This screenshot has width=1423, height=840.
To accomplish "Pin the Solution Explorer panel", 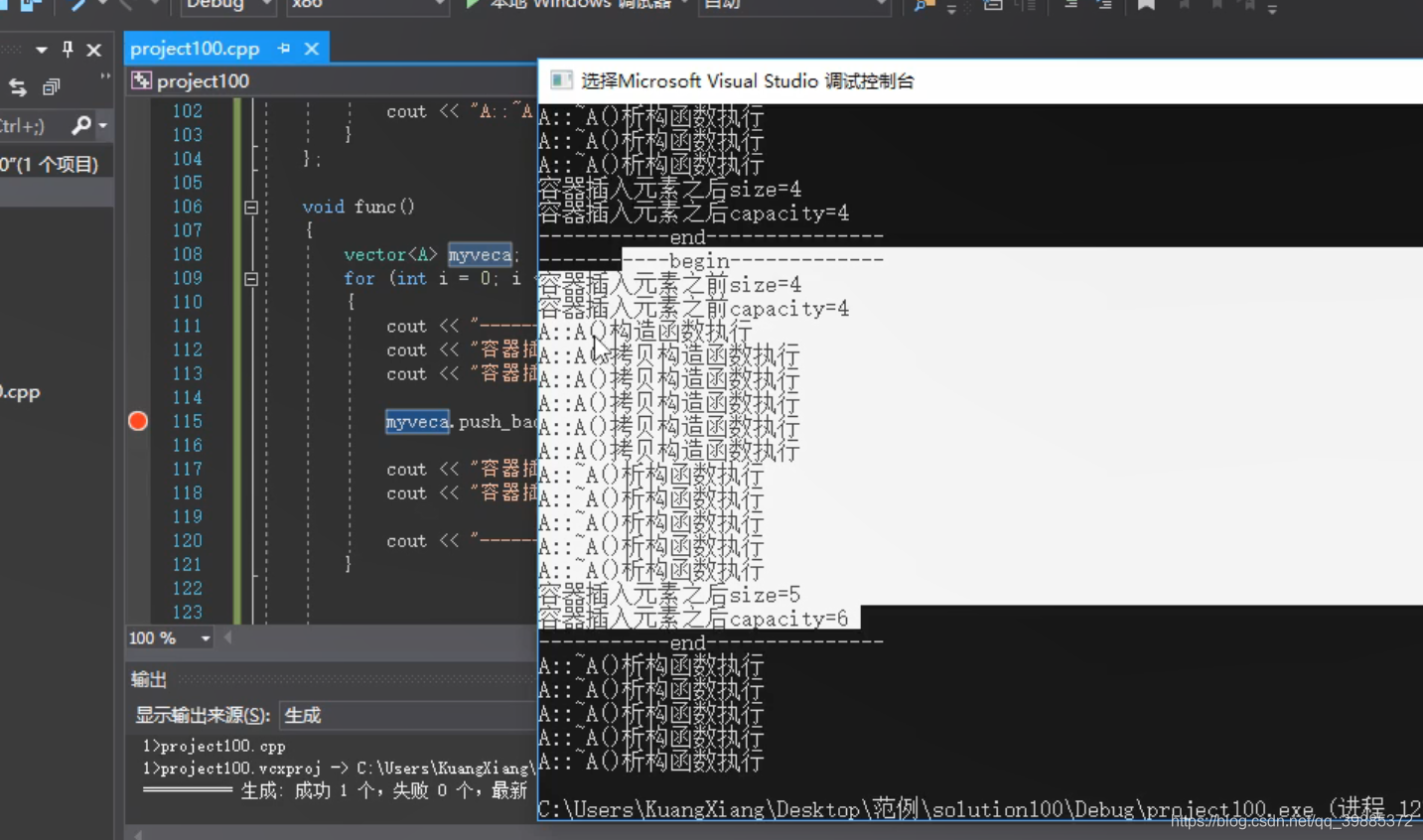I will coord(68,49).
